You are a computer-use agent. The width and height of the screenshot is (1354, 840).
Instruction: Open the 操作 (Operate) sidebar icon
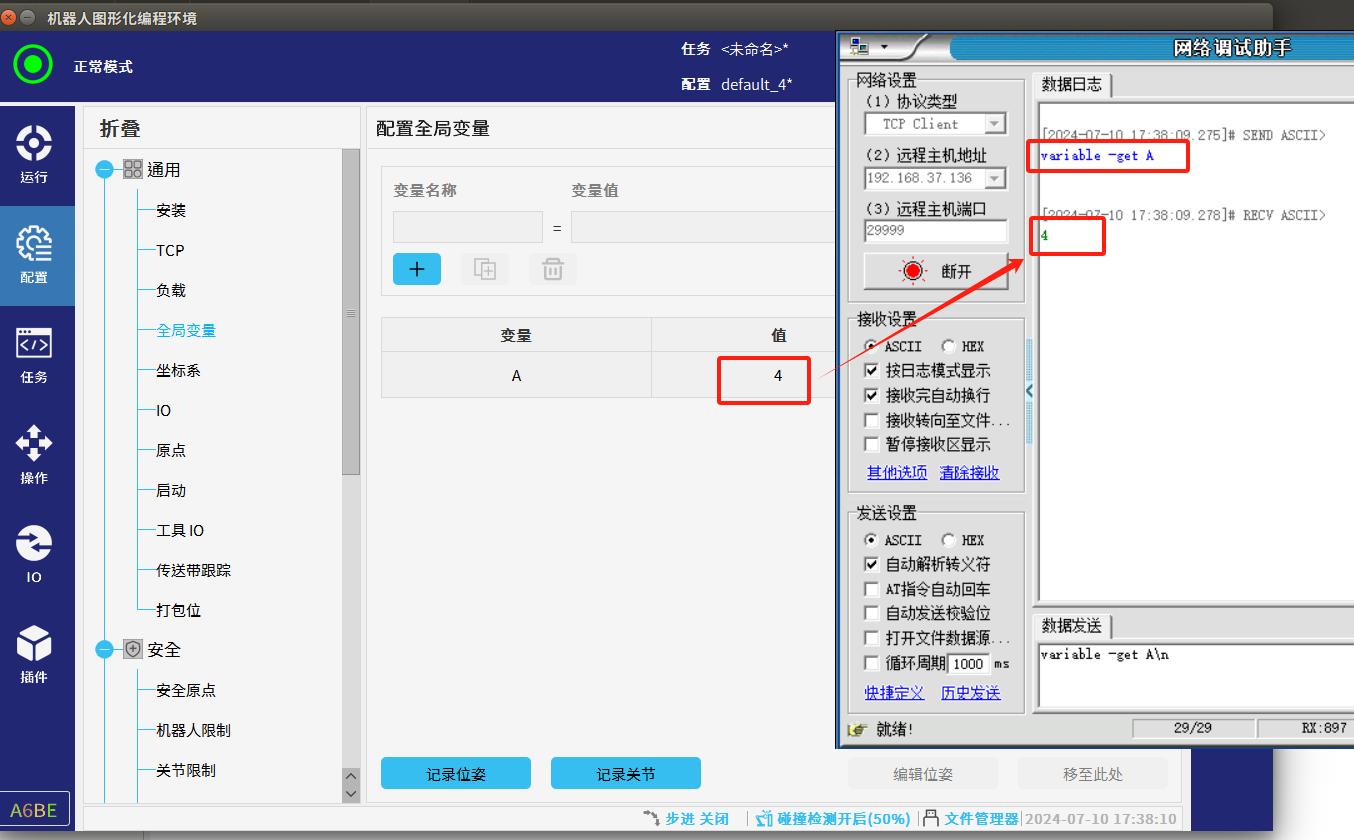tap(34, 455)
